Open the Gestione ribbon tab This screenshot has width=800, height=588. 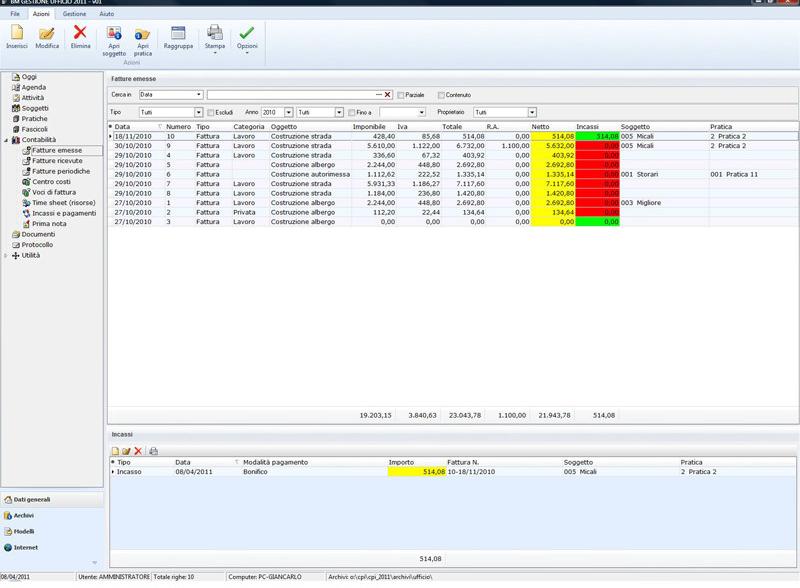click(x=74, y=15)
